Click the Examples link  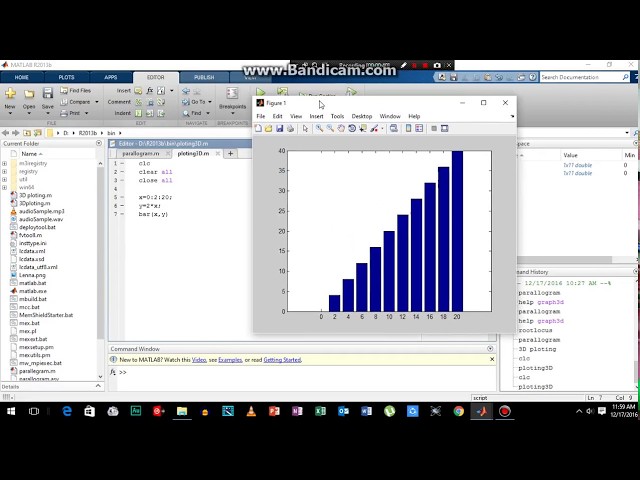coord(230,360)
